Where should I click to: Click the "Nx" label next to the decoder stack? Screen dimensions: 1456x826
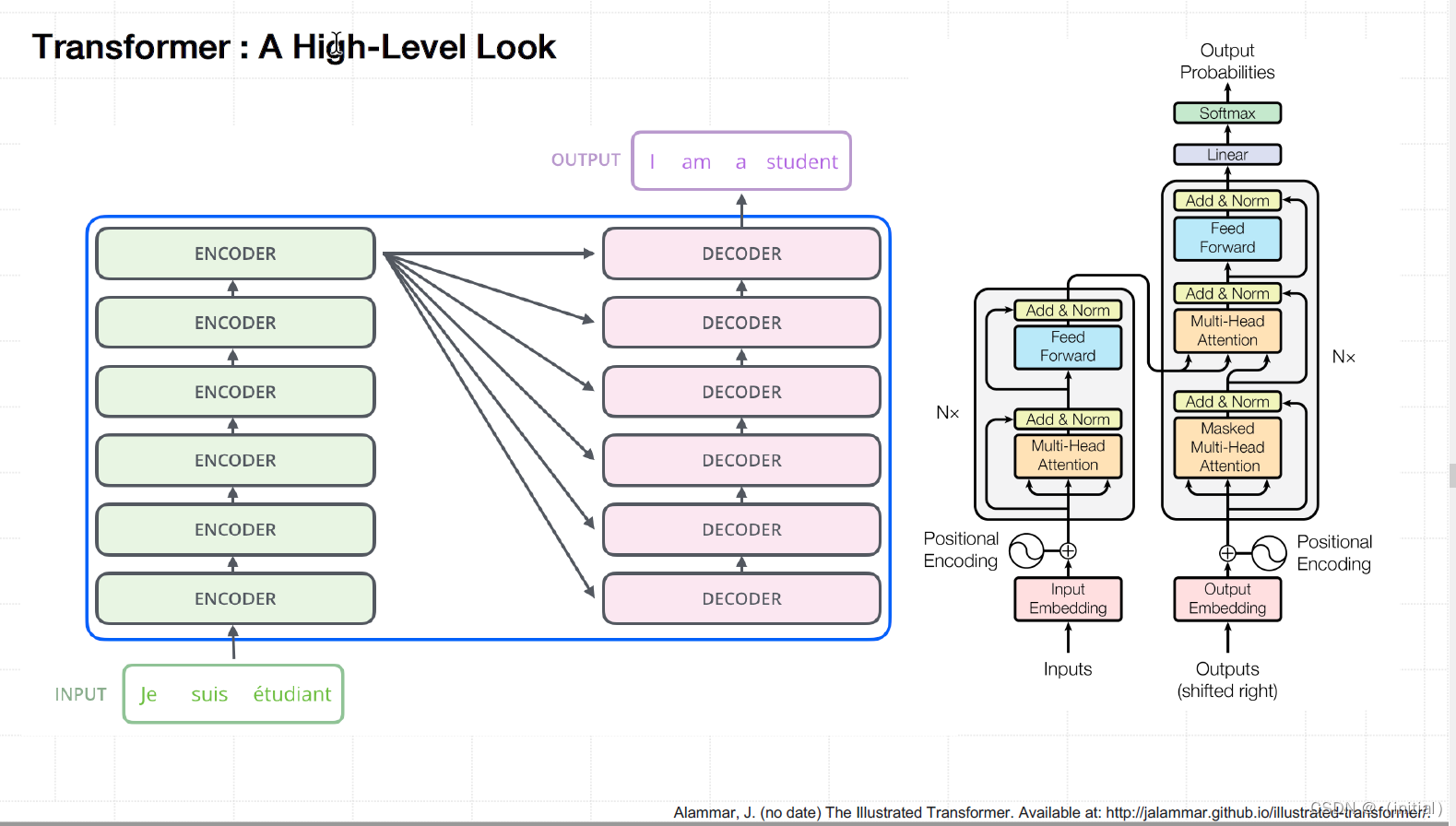[1344, 357]
